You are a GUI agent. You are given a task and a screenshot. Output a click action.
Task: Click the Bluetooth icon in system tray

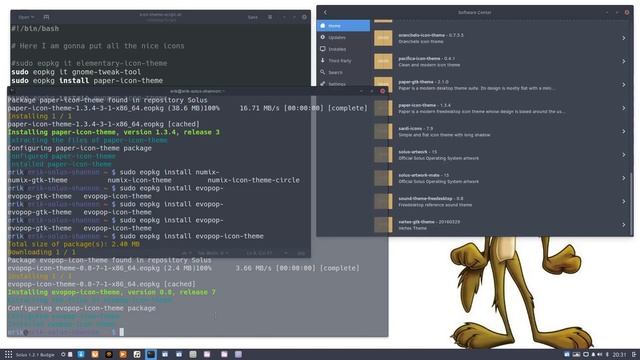[607, 354]
